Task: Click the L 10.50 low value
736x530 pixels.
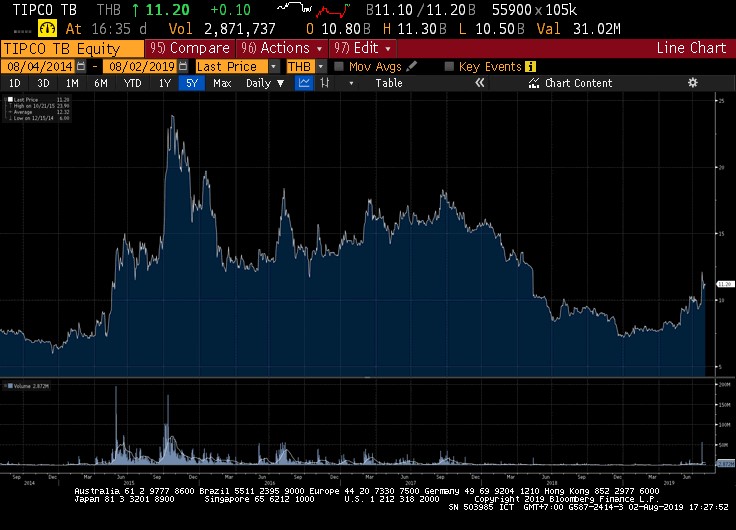Action: [491, 29]
